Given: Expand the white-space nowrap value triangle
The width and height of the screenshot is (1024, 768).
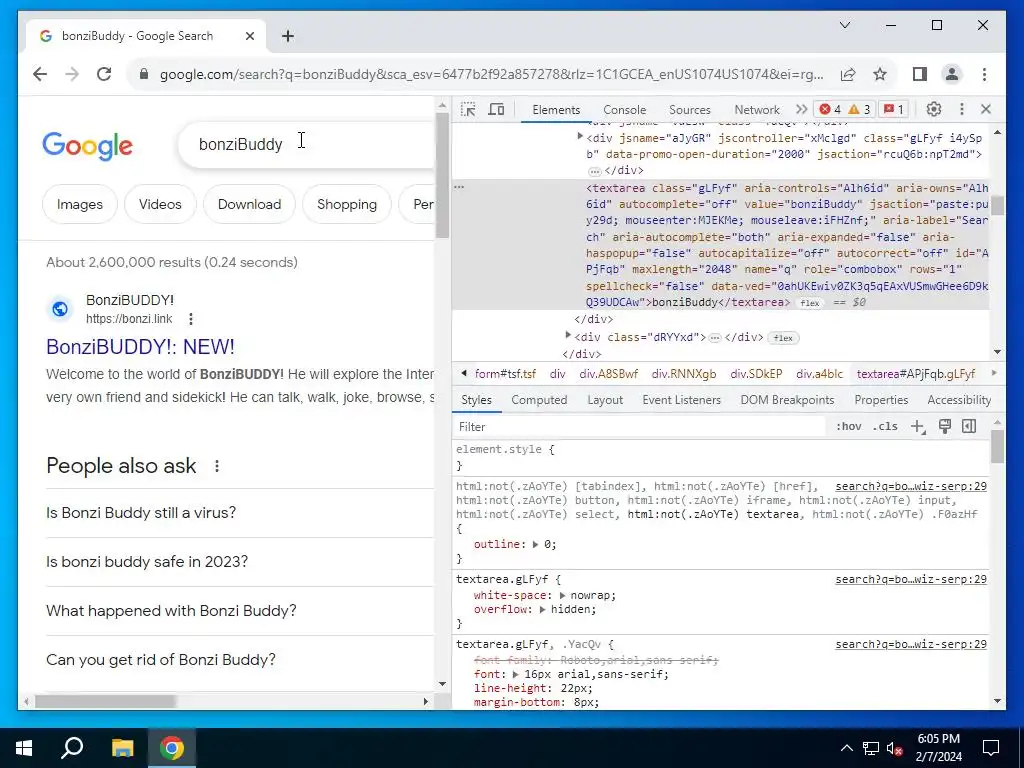Looking at the screenshot, I should click(563, 596).
